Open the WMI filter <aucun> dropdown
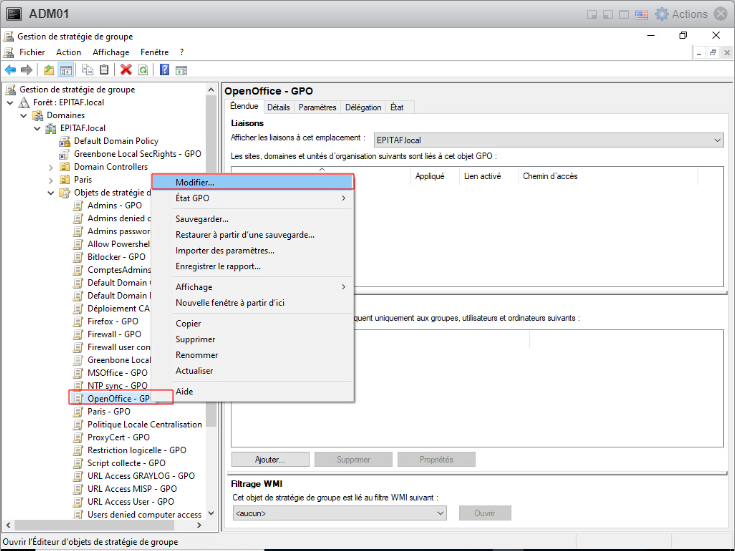Screen dimensions: 735x551 (x=440, y=513)
